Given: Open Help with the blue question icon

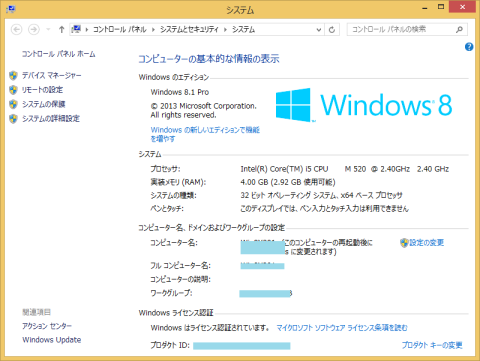Looking at the screenshot, I should point(469,47).
